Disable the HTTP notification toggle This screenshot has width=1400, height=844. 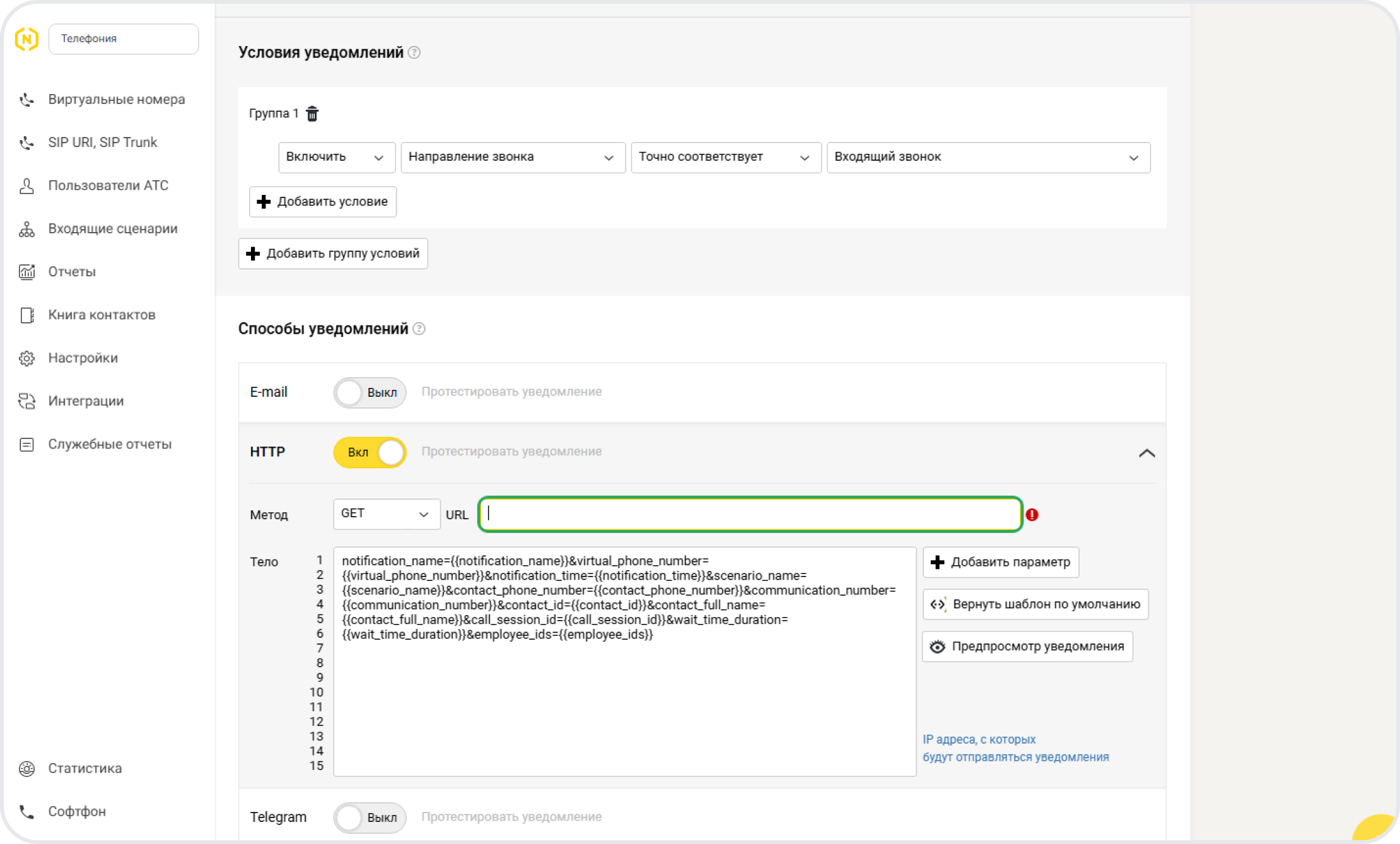370,452
